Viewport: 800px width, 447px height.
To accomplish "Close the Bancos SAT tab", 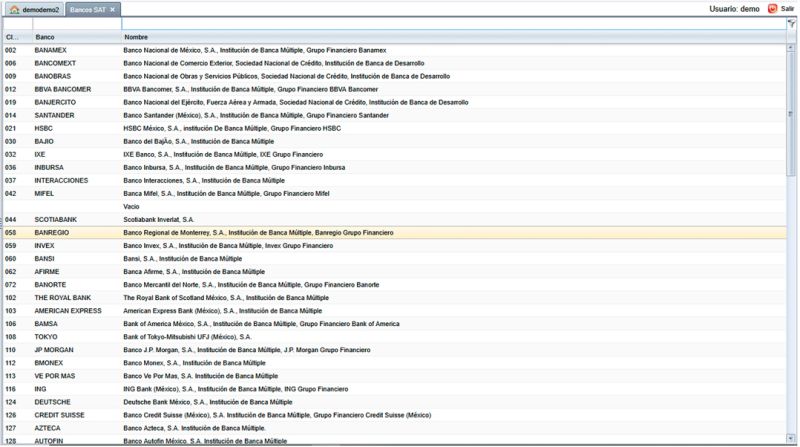I will tap(113, 10).
